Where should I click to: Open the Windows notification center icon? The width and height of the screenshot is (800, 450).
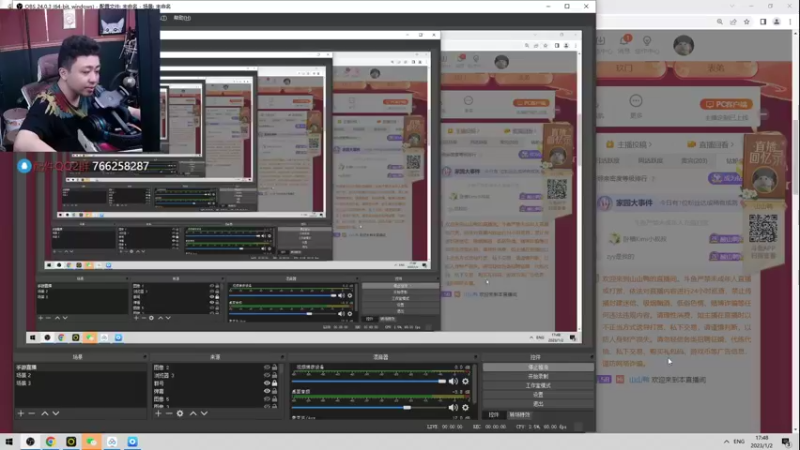786,441
